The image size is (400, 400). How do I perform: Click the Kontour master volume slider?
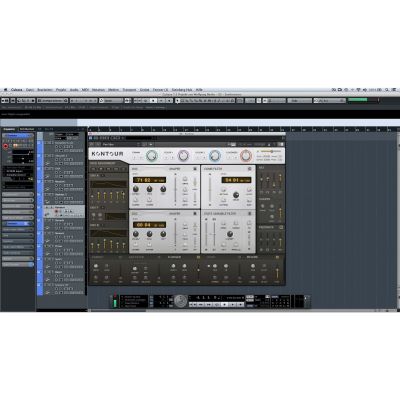[x=271, y=152]
